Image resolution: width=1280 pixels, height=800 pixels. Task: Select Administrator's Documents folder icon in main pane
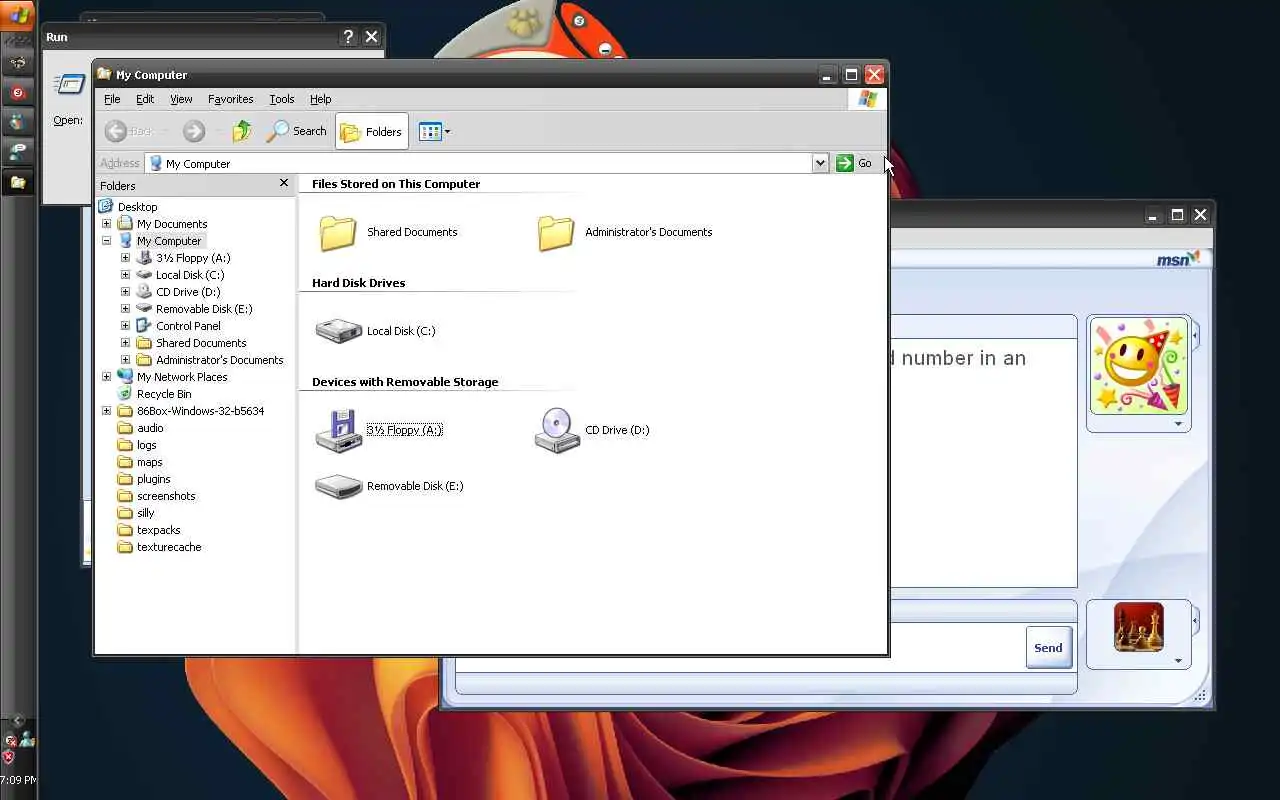[556, 233]
